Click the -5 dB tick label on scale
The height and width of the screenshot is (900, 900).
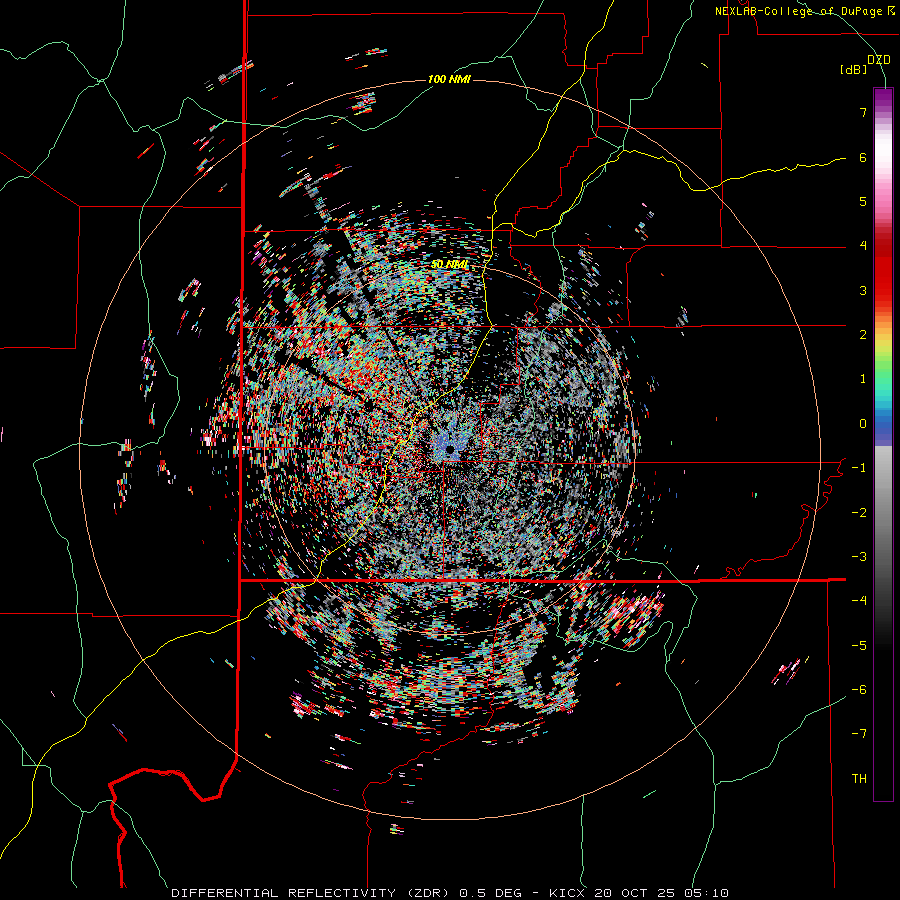click(x=859, y=646)
